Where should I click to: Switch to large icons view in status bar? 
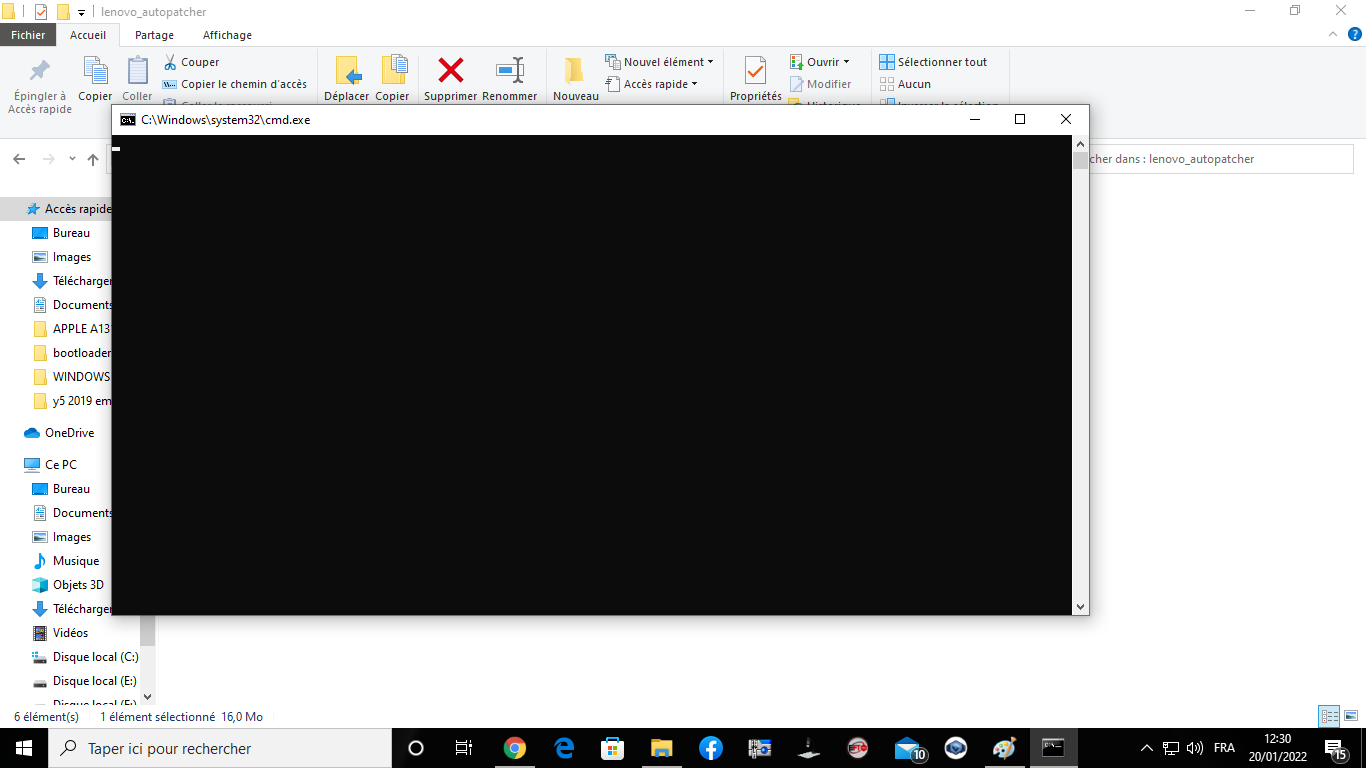click(1350, 716)
